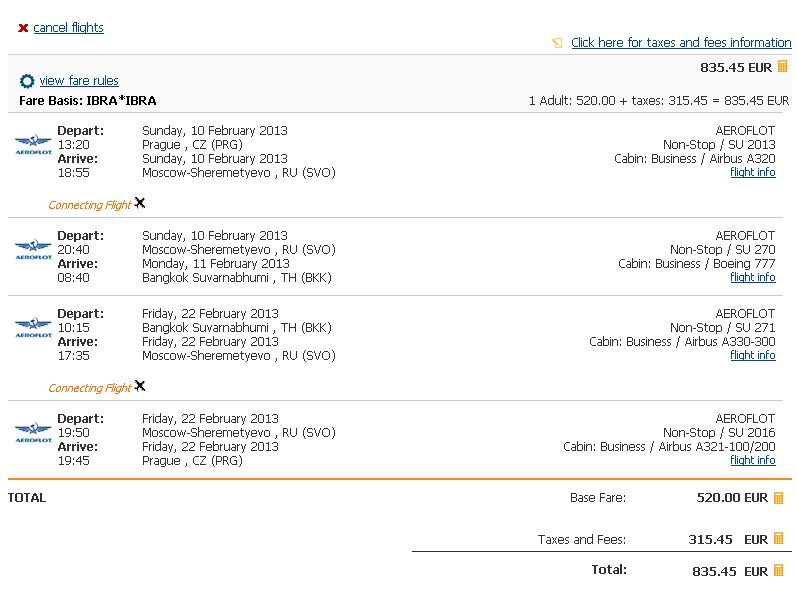Open the view fare rules link

[79, 81]
